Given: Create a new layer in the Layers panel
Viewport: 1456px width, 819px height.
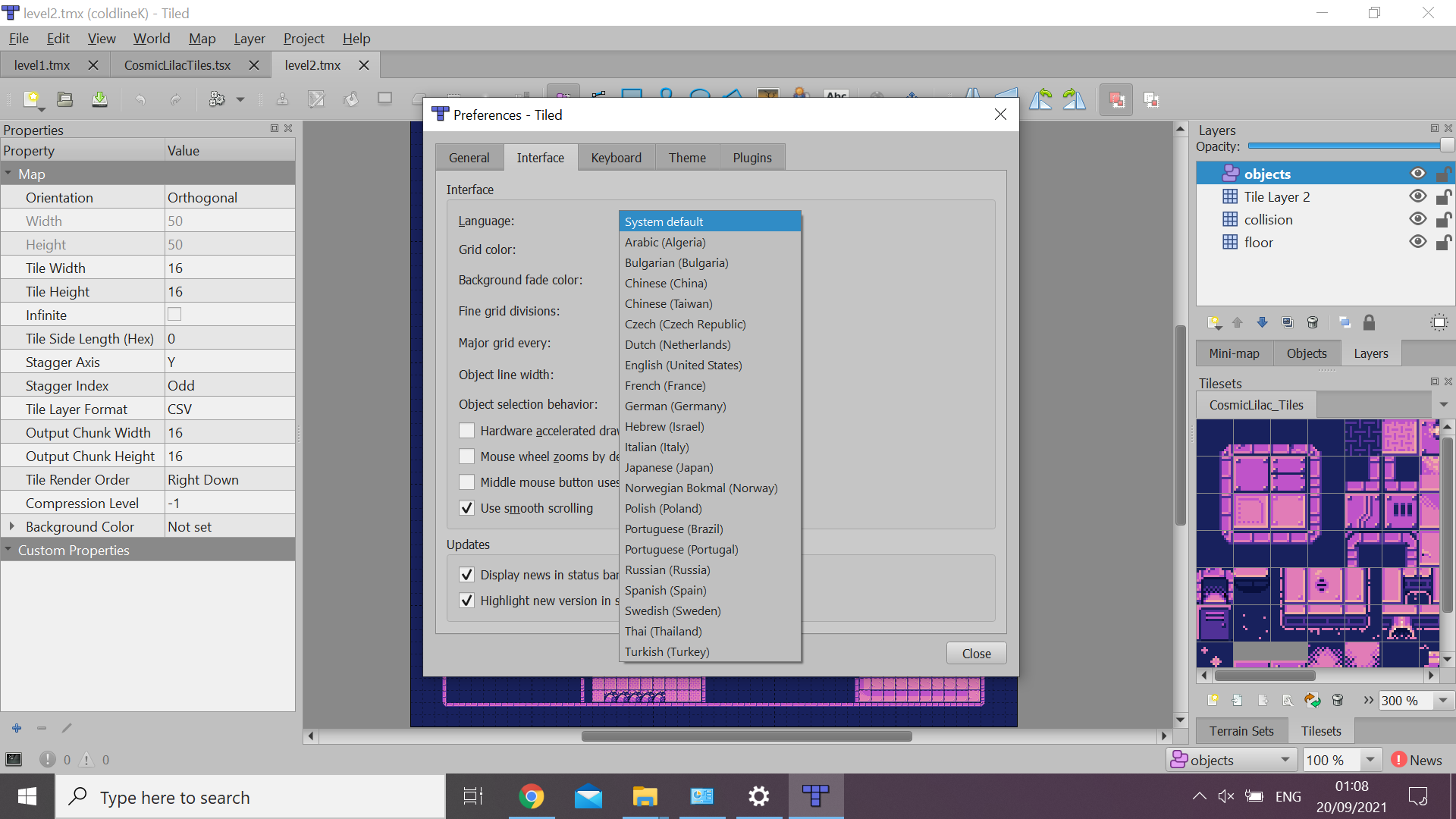Looking at the screenshot, I should tap(1214, 322).
